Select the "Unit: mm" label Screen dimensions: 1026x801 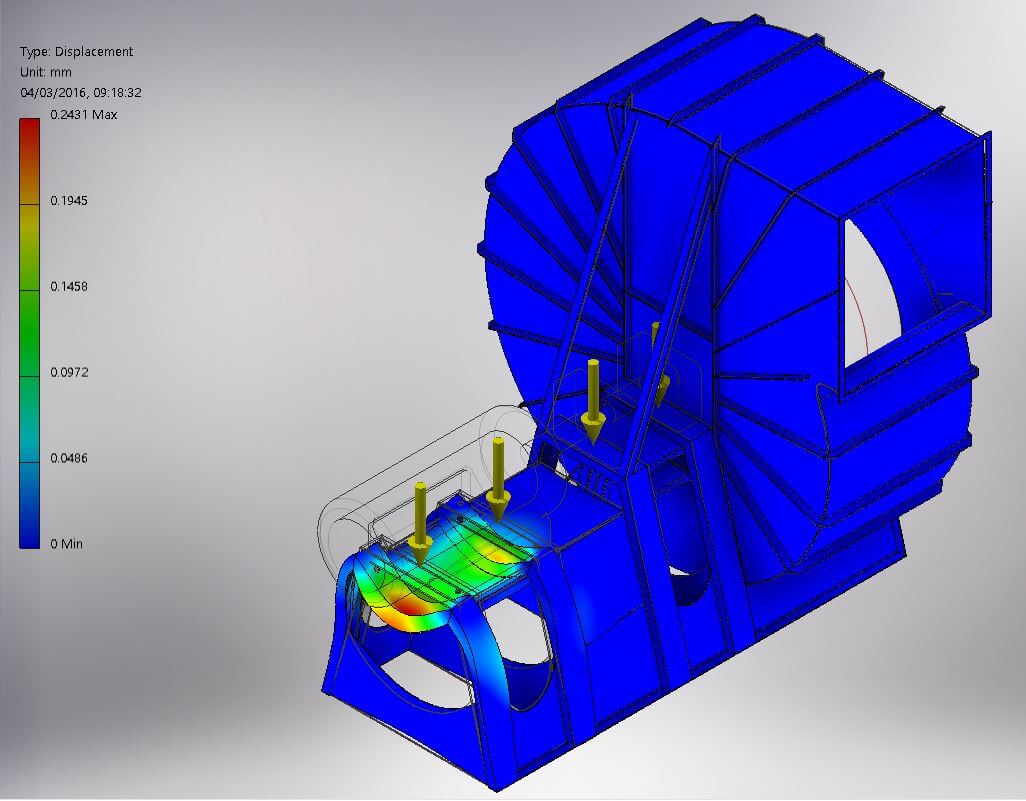[x=46, y=72]
